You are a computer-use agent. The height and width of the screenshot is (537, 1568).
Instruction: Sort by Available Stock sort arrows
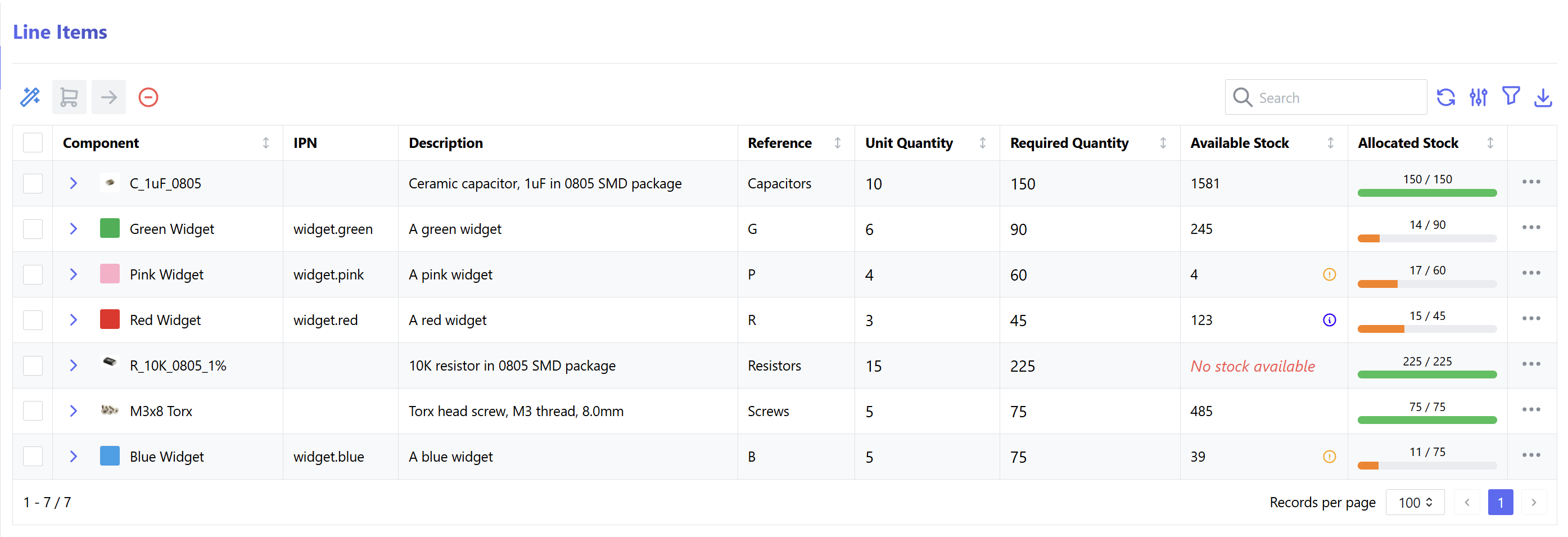click(1331, 143)
